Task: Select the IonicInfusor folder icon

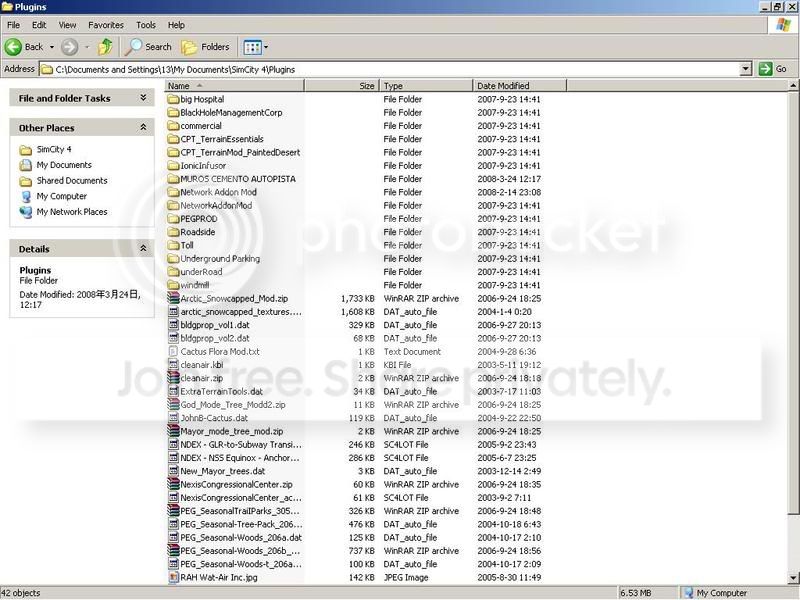Action: coord(173,165)
